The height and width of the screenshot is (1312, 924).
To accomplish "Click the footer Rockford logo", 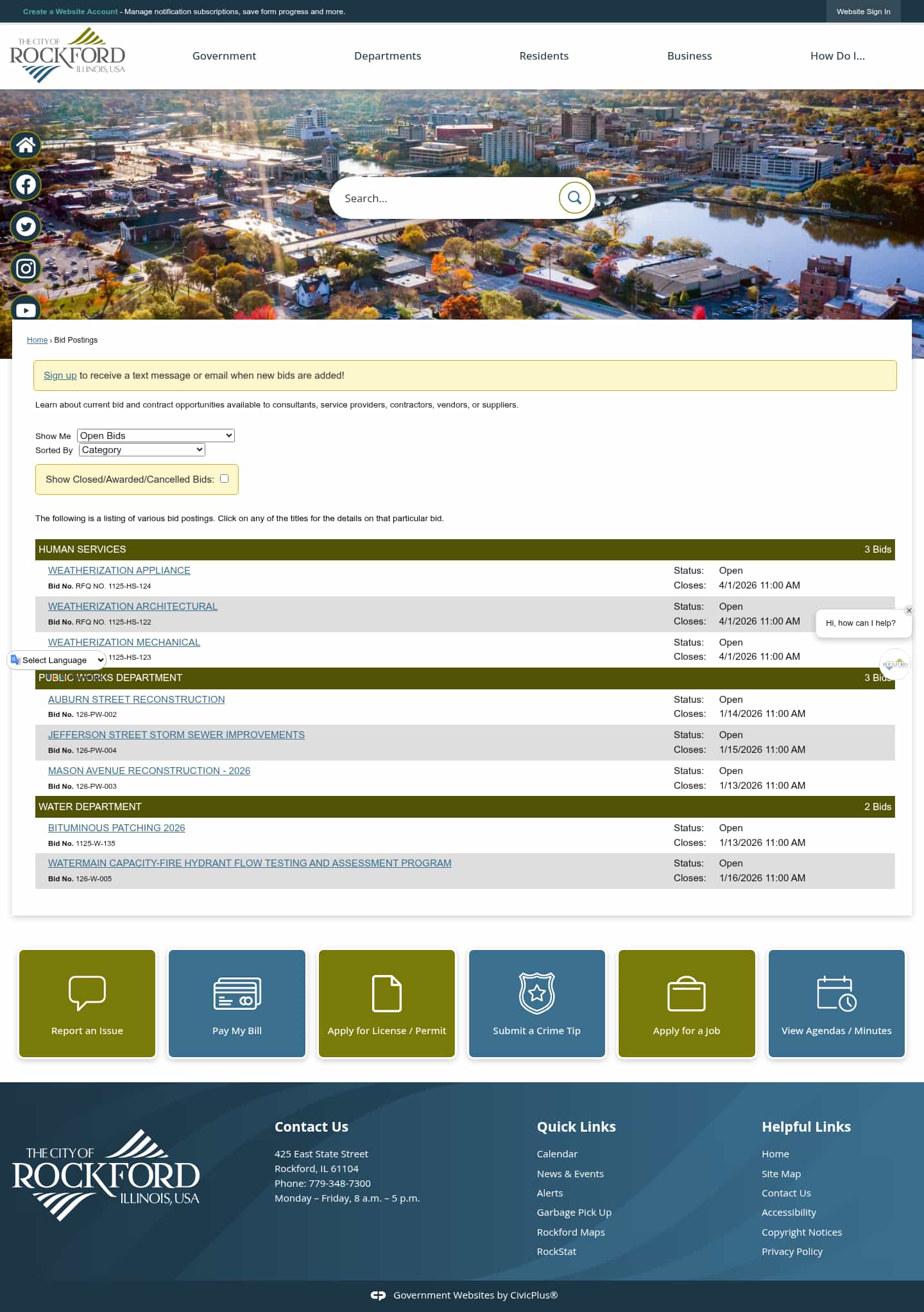I will click(106, 1175).
